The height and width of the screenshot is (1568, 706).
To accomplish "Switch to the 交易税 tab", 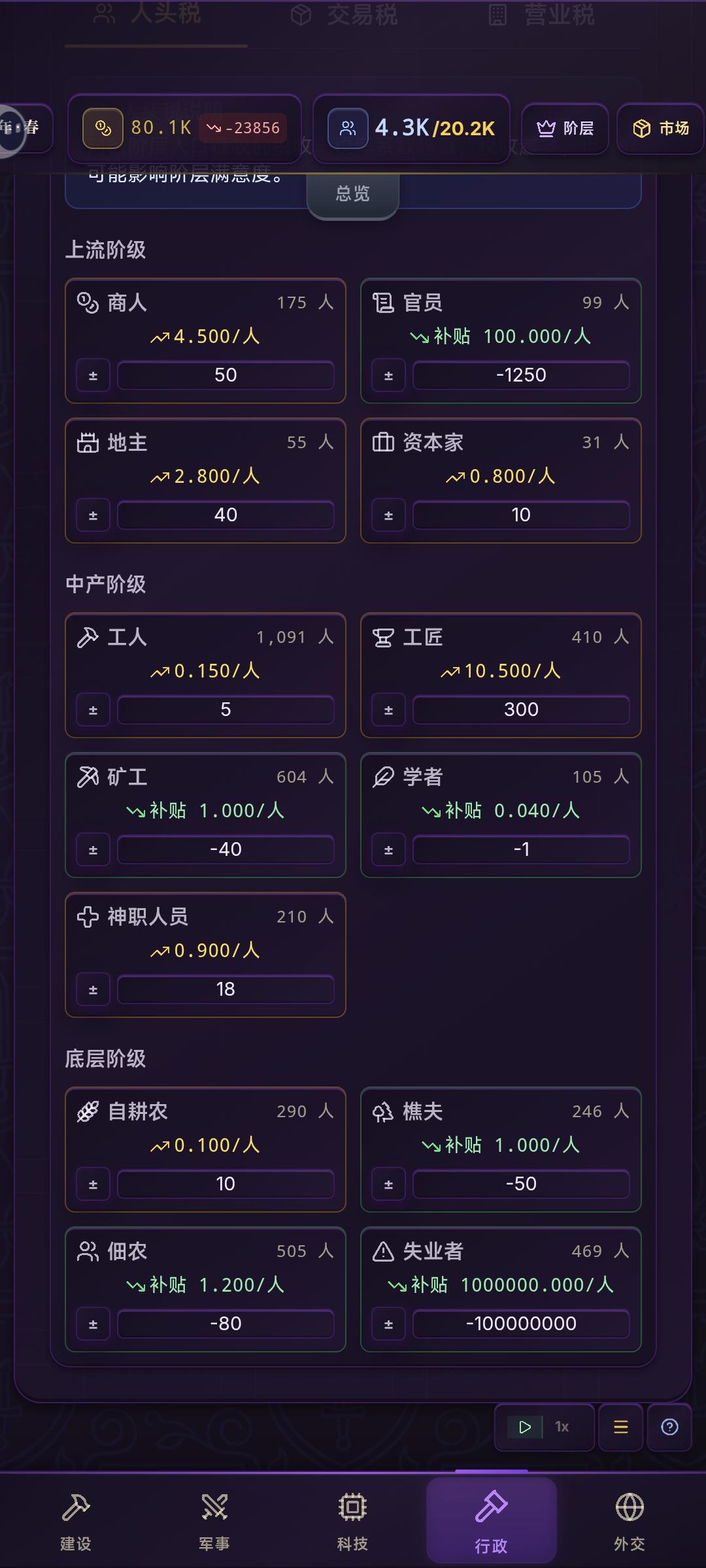I will pyautogui.click(x=345, y=14).
